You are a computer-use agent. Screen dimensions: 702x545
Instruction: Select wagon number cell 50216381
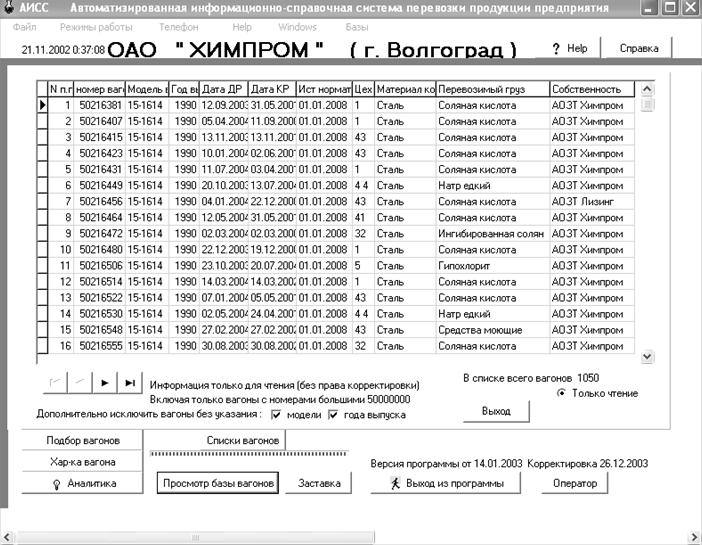(x=100, y=105)
